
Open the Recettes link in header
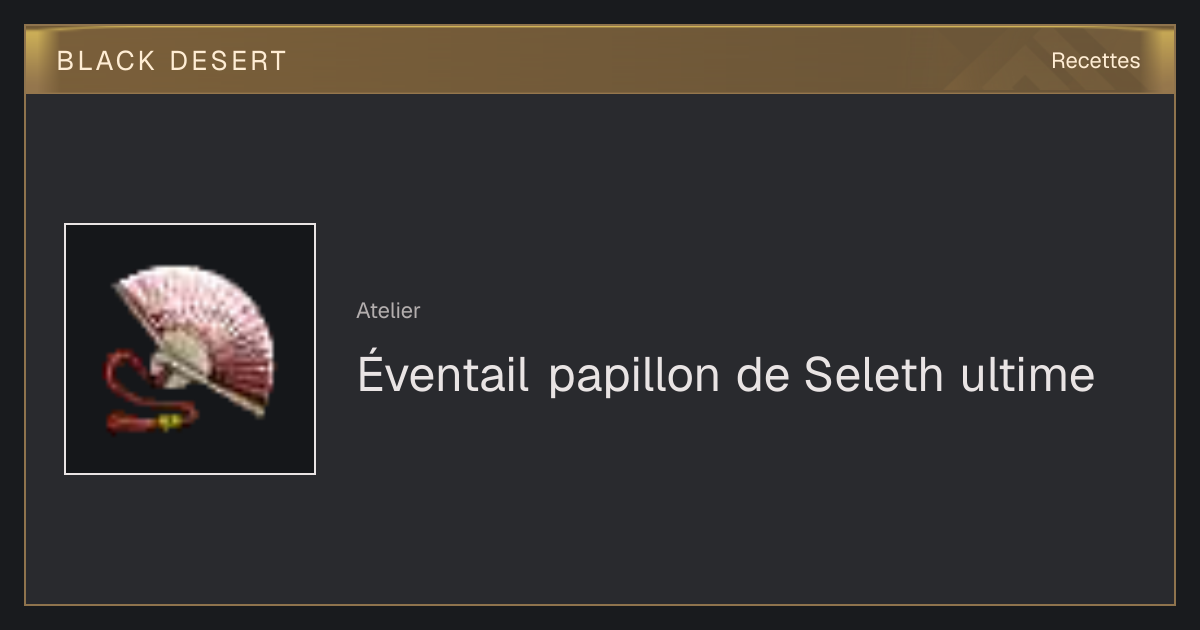coord(1095,61)
